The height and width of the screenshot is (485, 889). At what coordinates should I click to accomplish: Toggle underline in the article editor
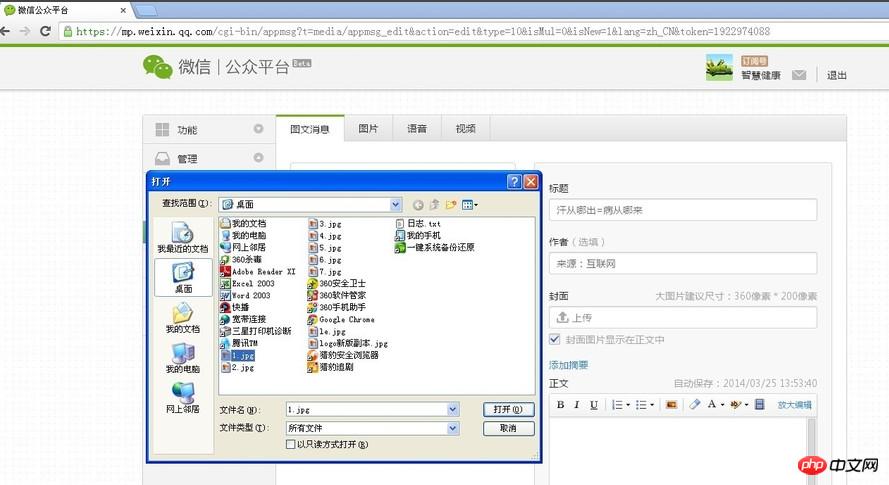click(594, 404)
